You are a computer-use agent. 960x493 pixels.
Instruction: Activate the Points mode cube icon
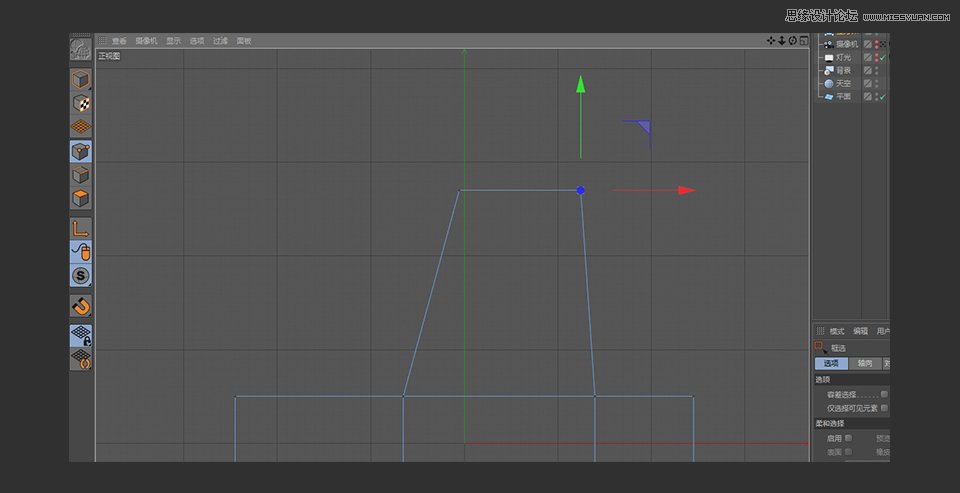coord(81,152)
